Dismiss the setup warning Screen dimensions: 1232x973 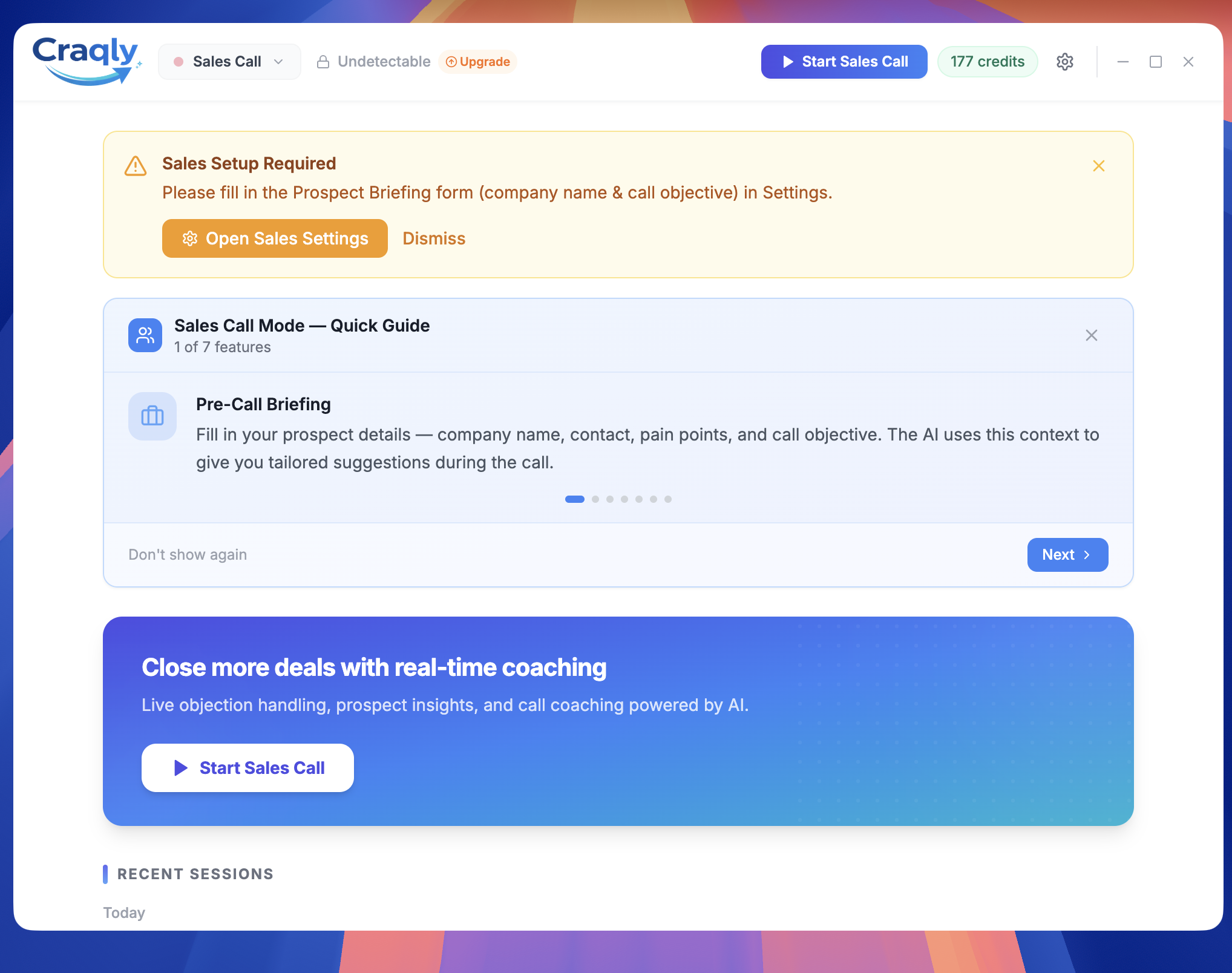tap(434, 238)
